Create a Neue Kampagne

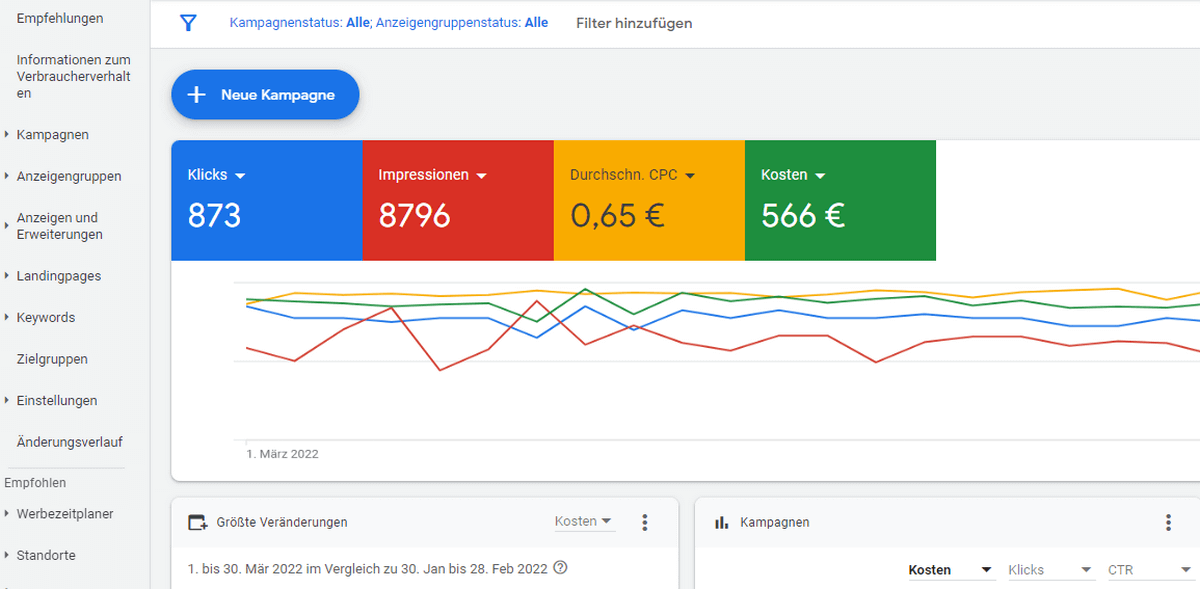[265, 95]
